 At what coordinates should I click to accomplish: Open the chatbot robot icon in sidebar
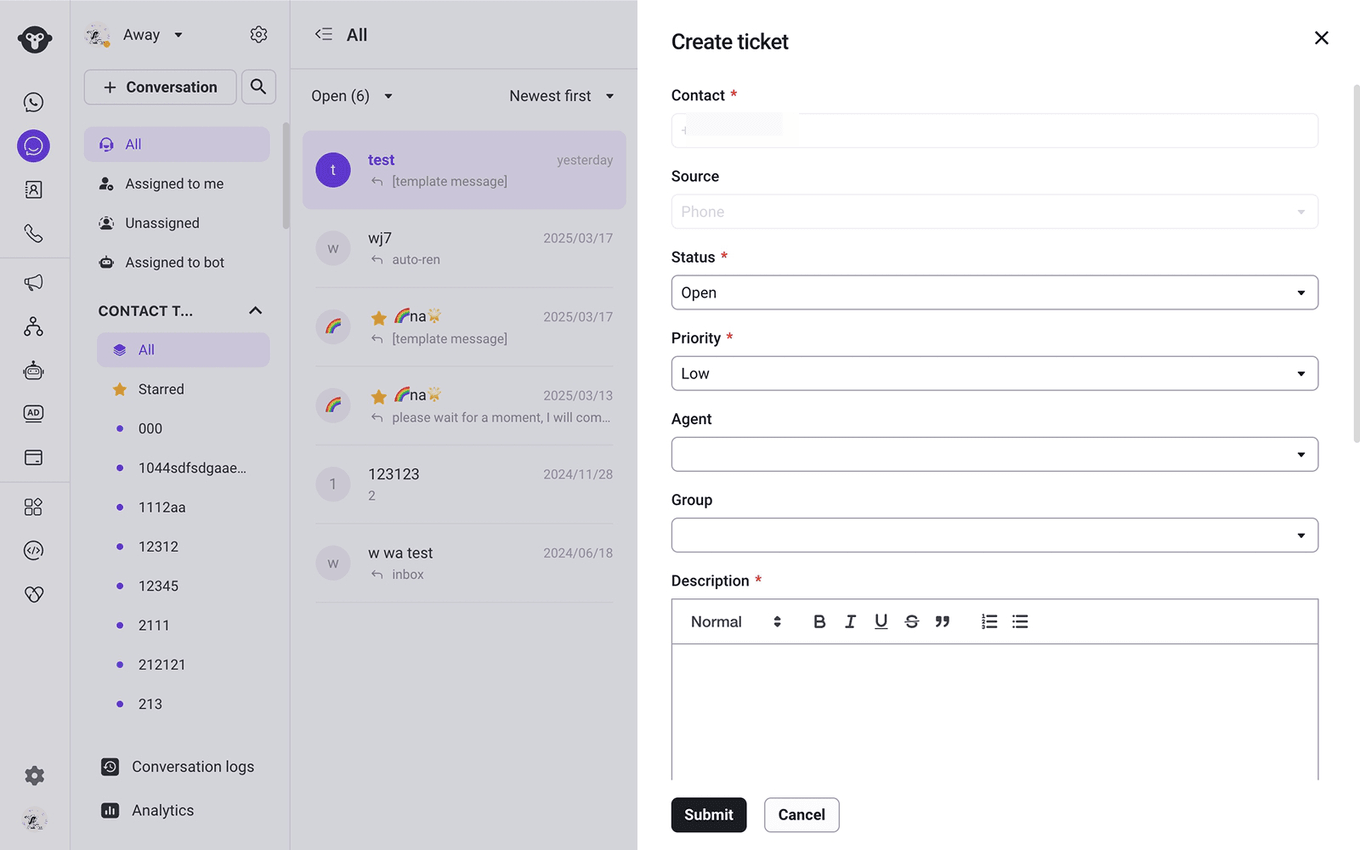34,371
